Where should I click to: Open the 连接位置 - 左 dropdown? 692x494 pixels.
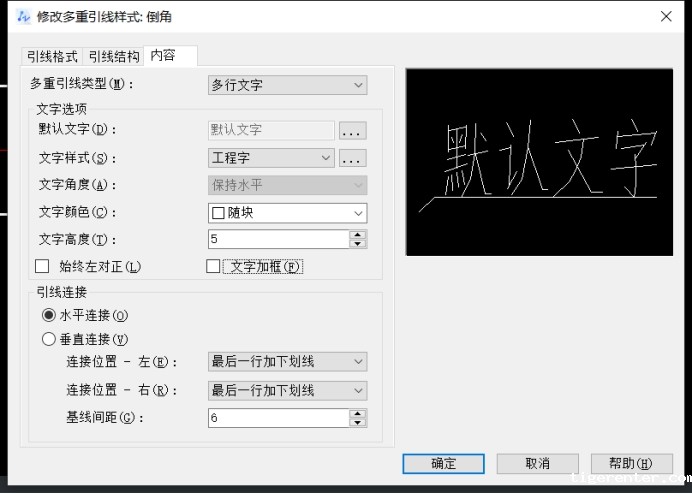(287, 362)
